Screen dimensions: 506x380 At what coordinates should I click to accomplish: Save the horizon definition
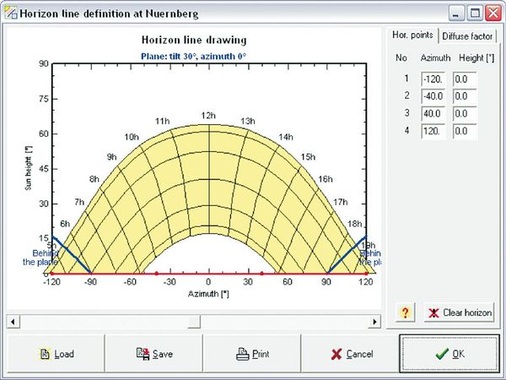[154, 354]
